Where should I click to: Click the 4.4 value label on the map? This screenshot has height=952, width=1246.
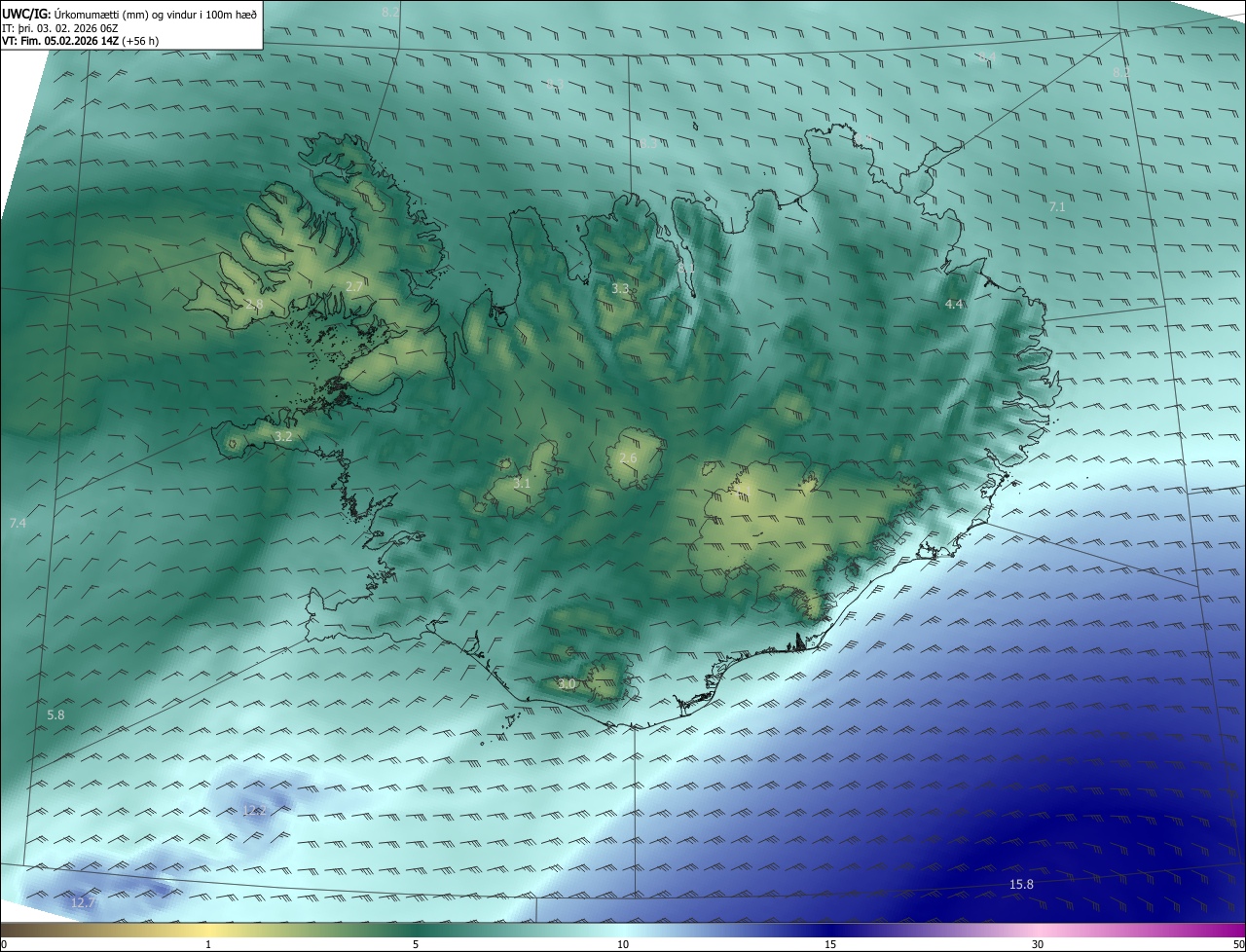coord(954,305)
